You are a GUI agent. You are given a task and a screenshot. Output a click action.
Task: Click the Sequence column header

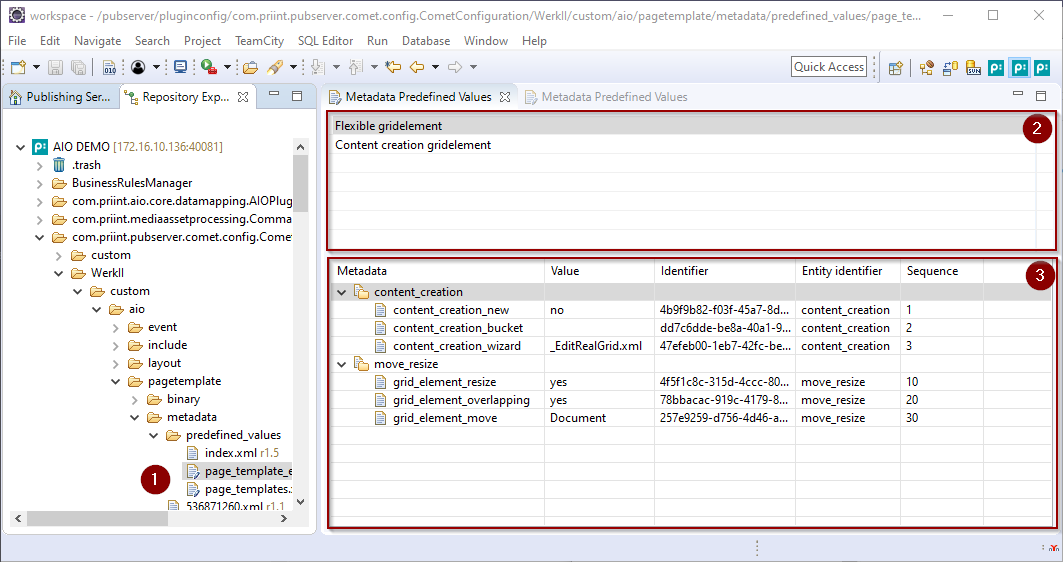[932, 271]
